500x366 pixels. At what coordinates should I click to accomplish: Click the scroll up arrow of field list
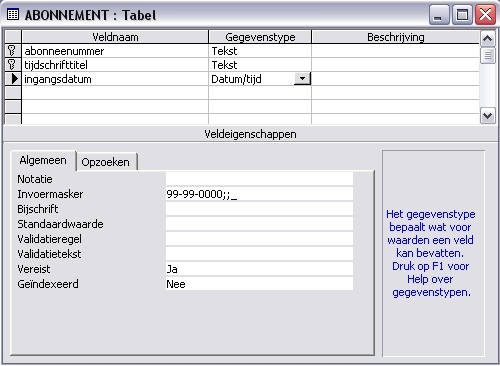487,39
